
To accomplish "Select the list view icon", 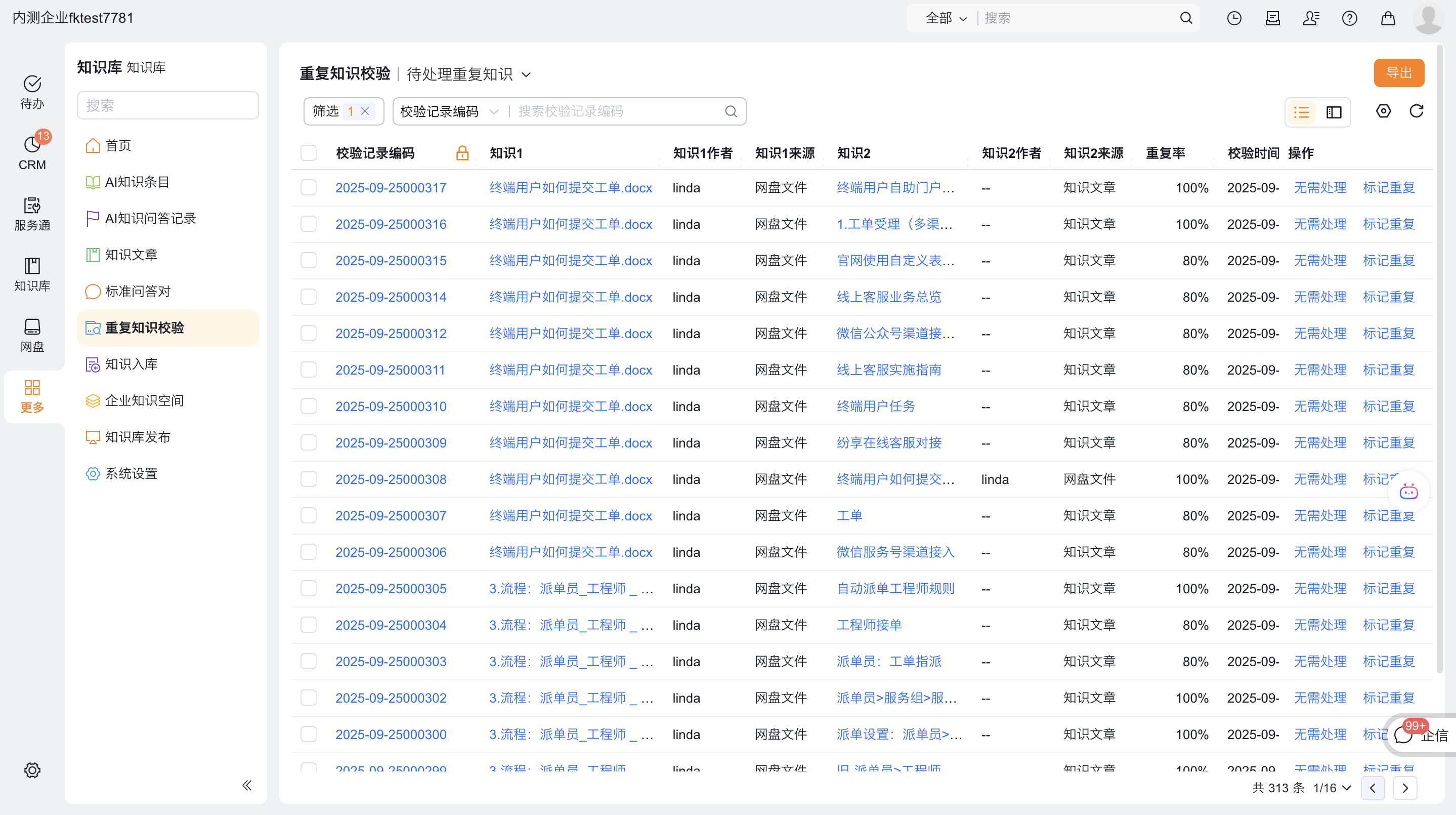I will pos(1302,112).
